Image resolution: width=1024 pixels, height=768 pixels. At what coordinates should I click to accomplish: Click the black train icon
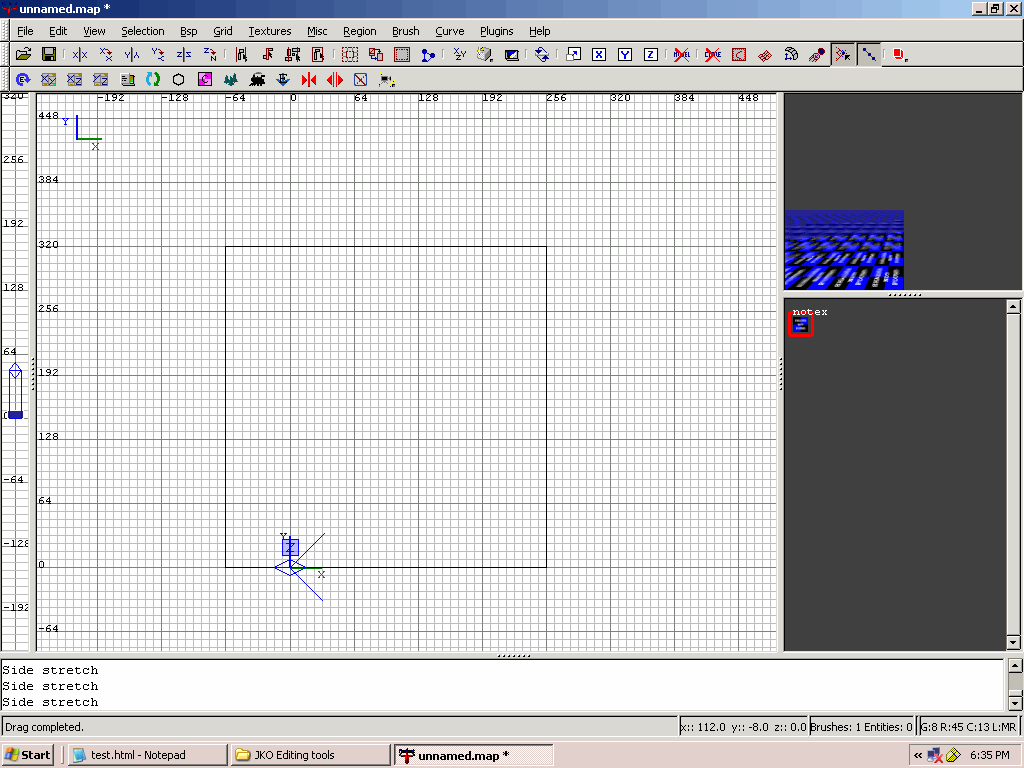pos(257,79)
